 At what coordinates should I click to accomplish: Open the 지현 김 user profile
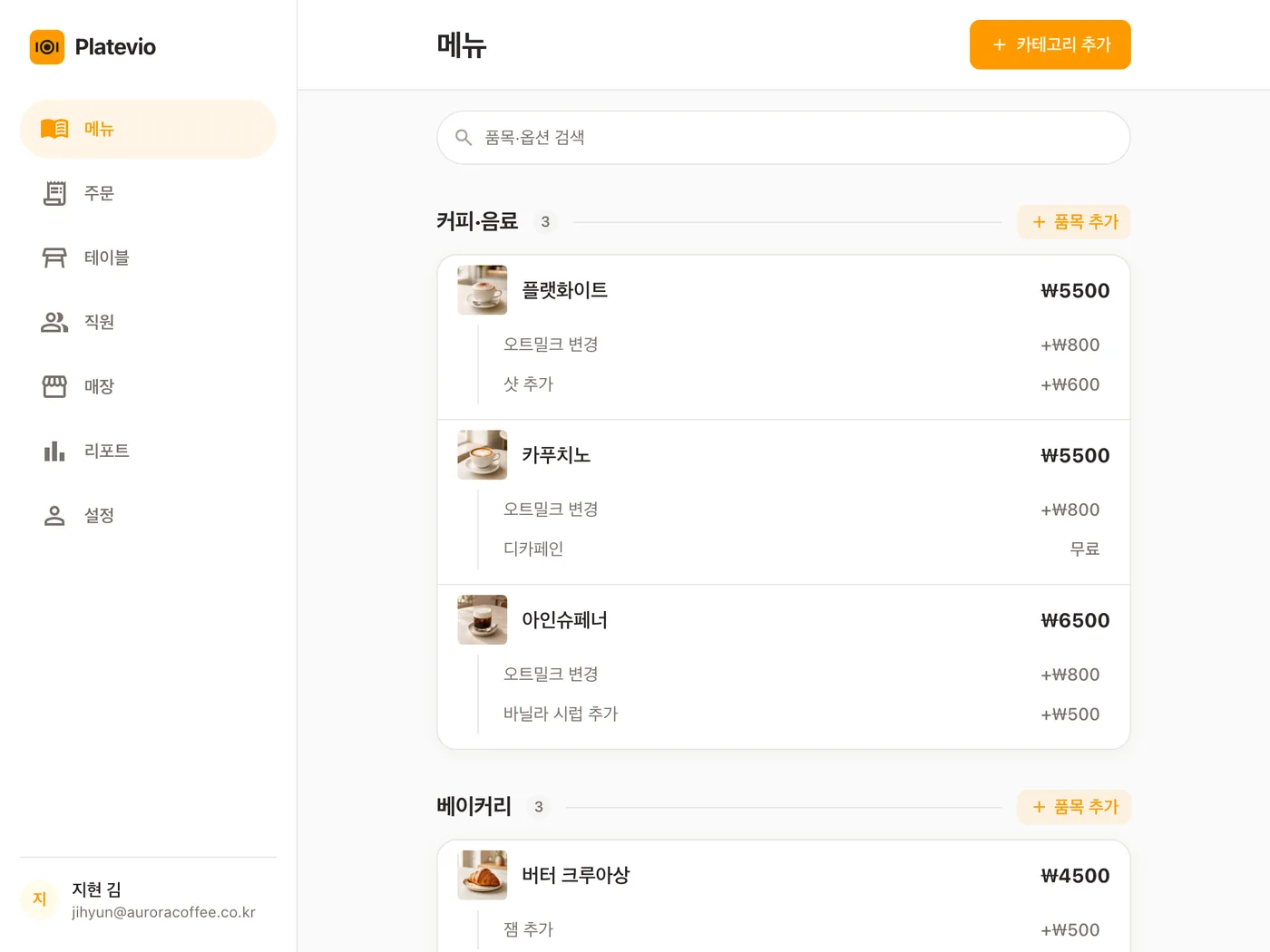(x=148, y=899)
